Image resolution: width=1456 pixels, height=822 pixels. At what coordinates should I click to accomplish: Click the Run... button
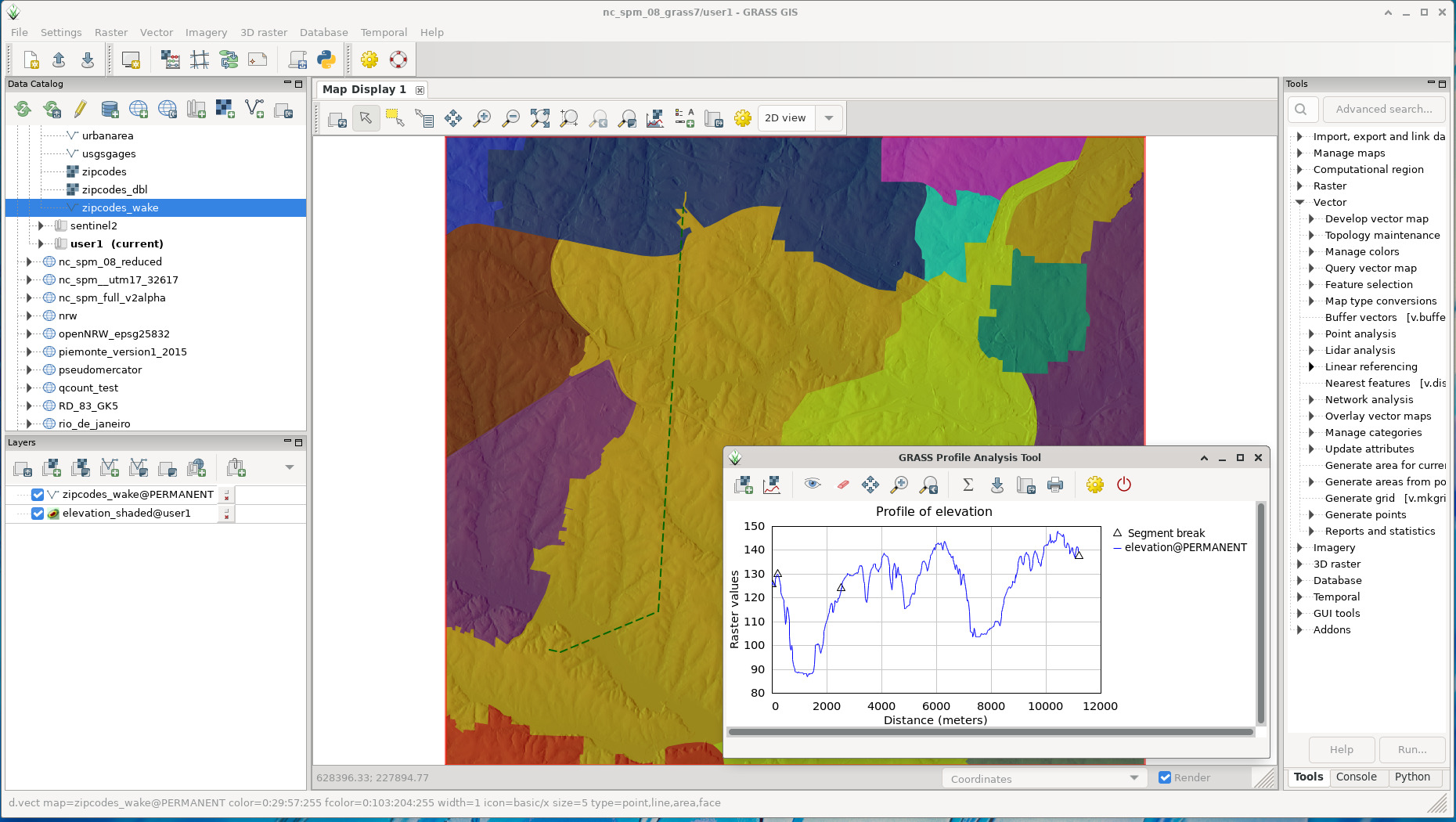(x=1411, y=749)
